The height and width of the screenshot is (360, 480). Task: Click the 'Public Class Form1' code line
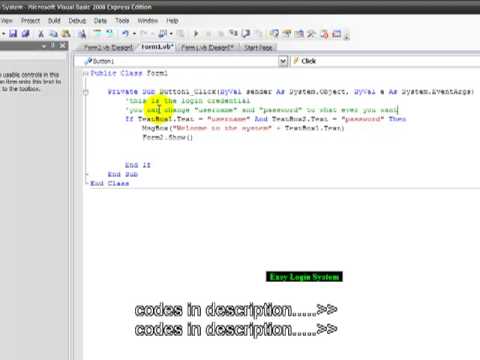(x=129, y=73)
